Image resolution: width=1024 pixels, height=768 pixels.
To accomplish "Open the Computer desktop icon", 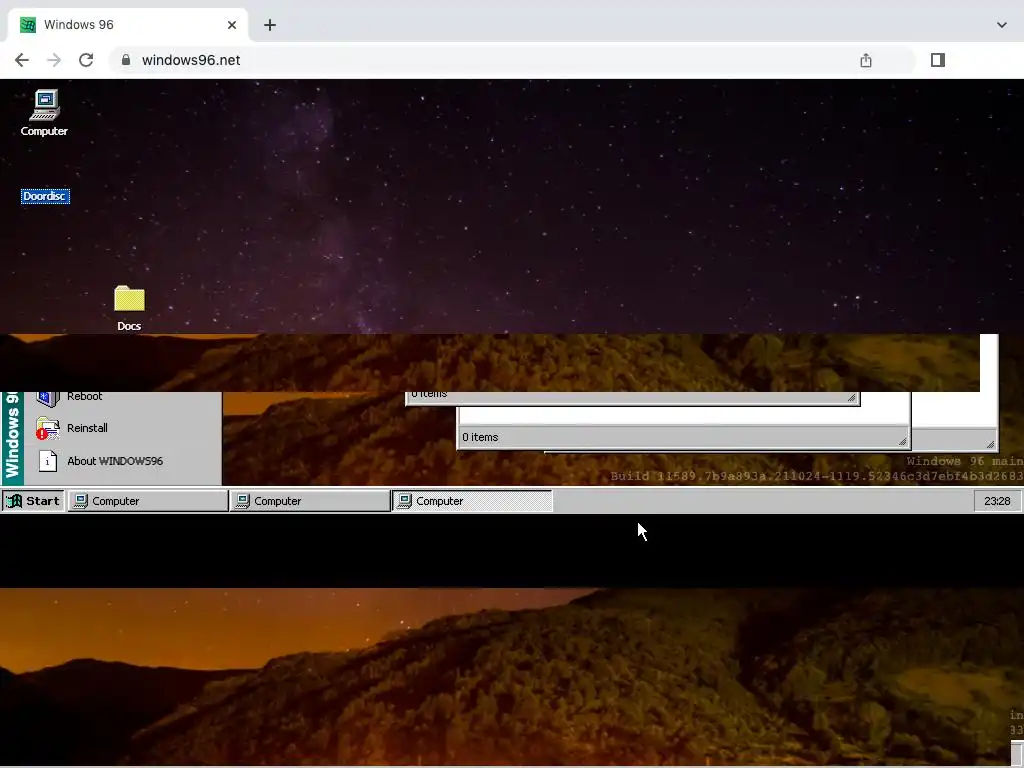I will click(44, 112).
